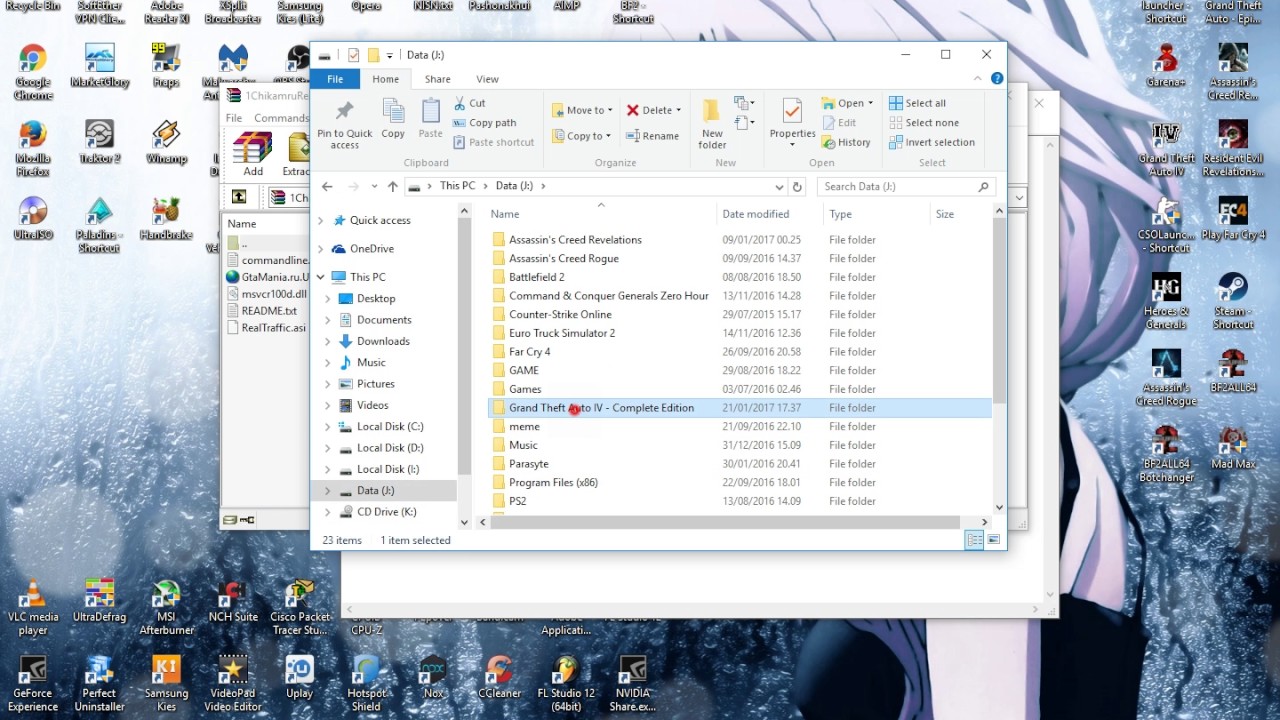Select README.txt in the WinRAR window
Viewport: 1280px width, 720px height.
[269, 311]
